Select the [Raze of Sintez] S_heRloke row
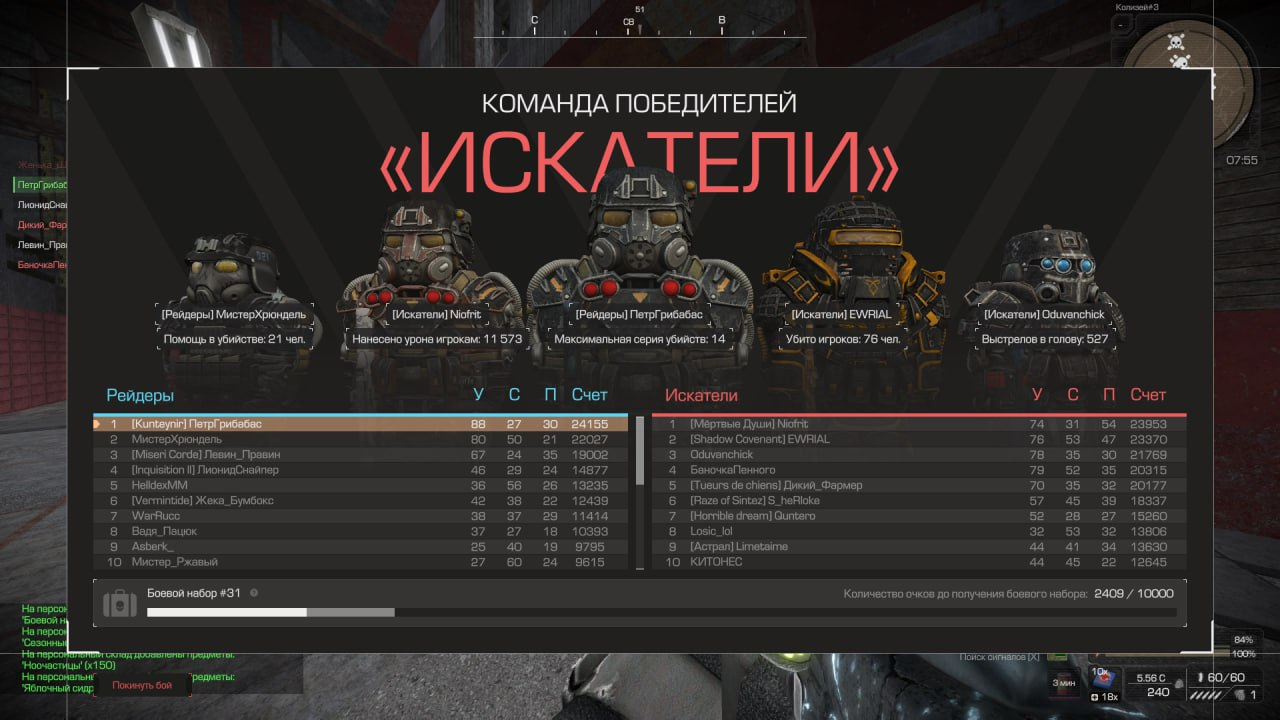The height and width of the screenshot is (720, 1280). coord(919,500)
